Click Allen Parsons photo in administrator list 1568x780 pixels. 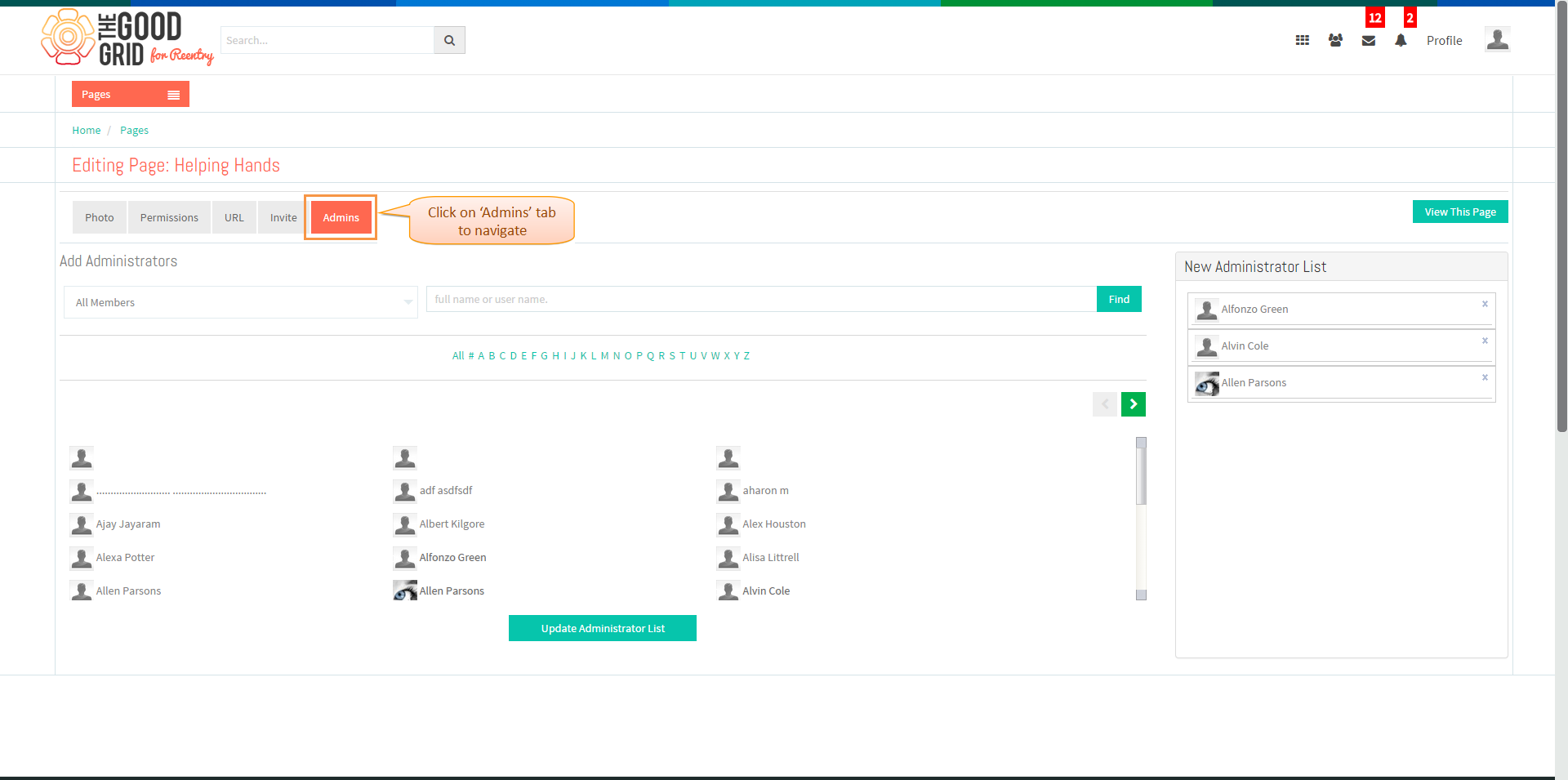pos(1207,383)
